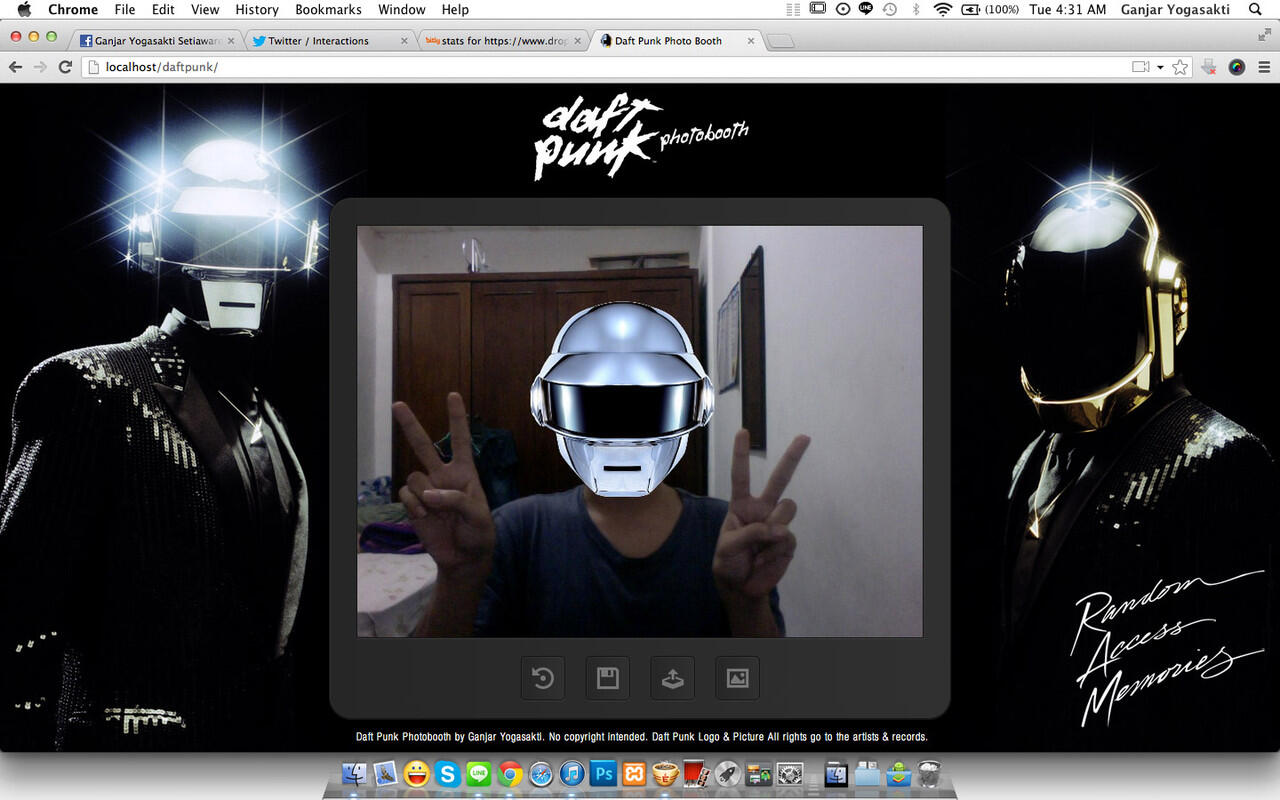Open Launchpad rocket in the dock
Viewport: 1280px width, 800px height.
pos(728,773)
